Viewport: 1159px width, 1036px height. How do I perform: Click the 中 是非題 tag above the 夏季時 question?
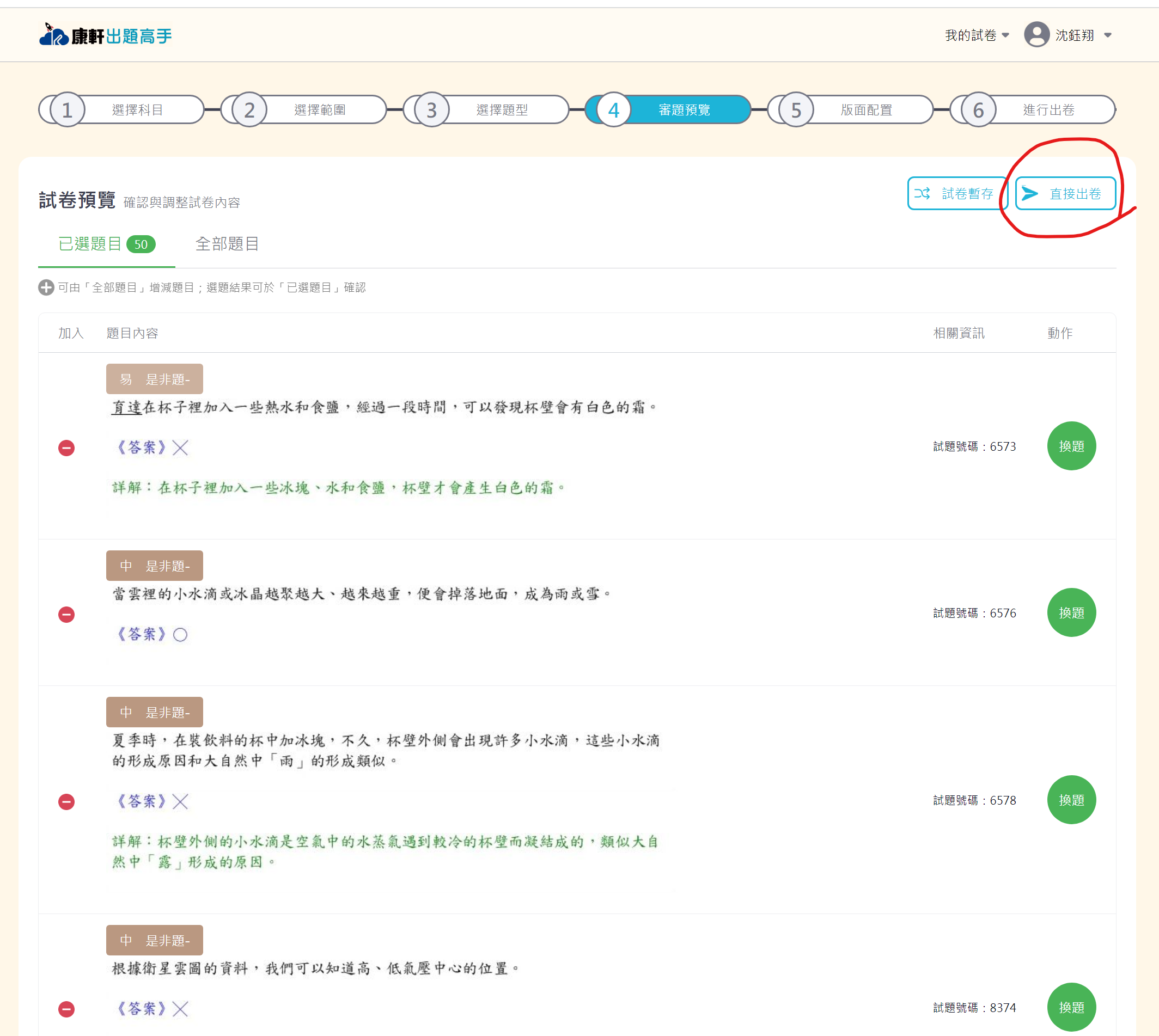pos(154,712)
